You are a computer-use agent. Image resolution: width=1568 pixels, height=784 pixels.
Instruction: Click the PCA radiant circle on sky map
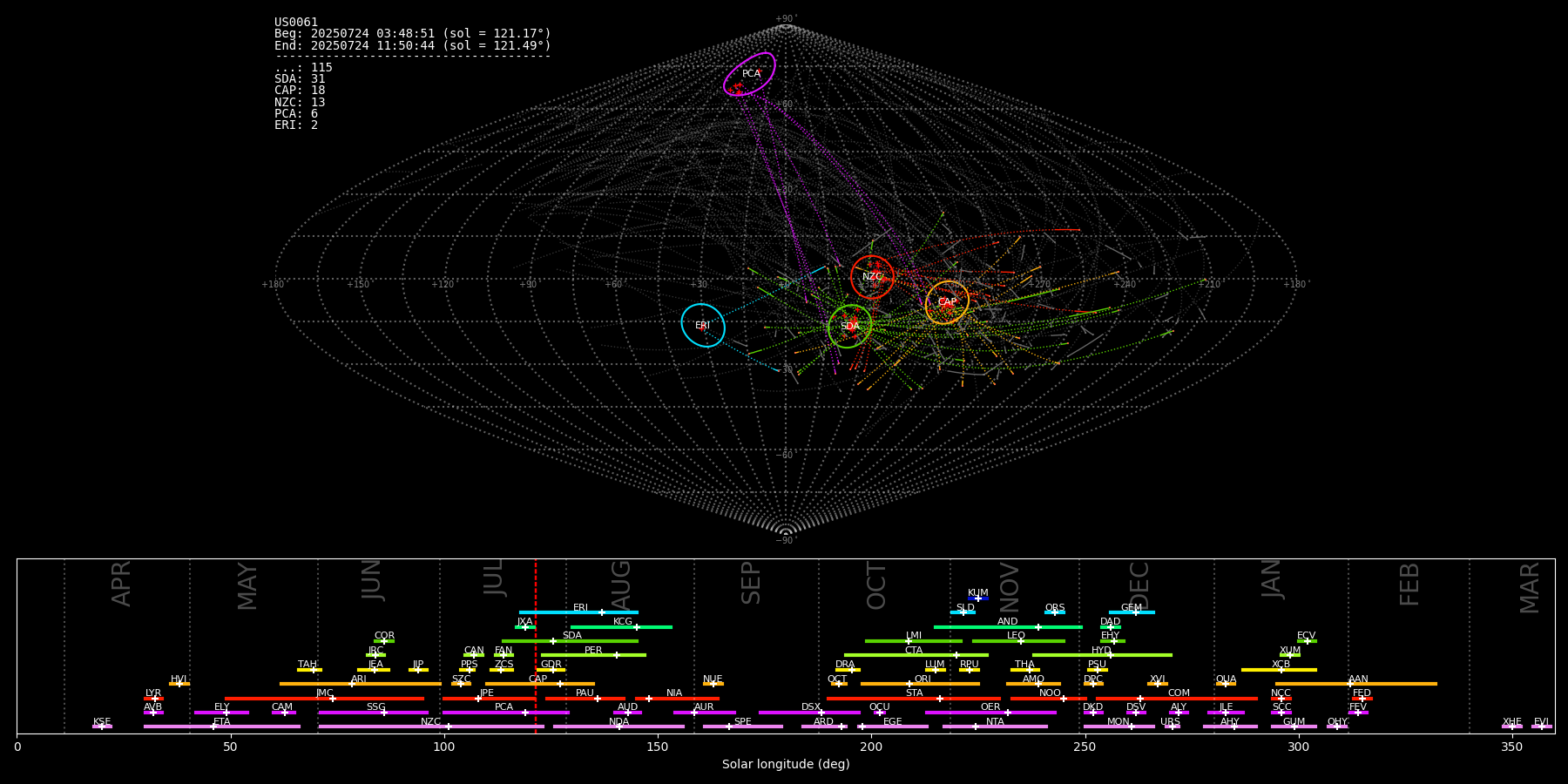(x=749, y=74)
